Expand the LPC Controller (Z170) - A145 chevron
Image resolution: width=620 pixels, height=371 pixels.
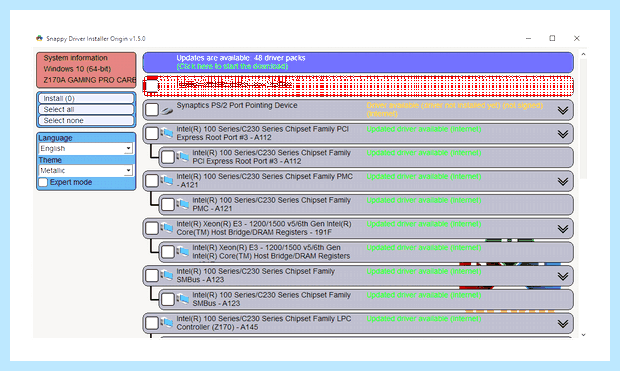pyautogui.click(x=563, y=324)
